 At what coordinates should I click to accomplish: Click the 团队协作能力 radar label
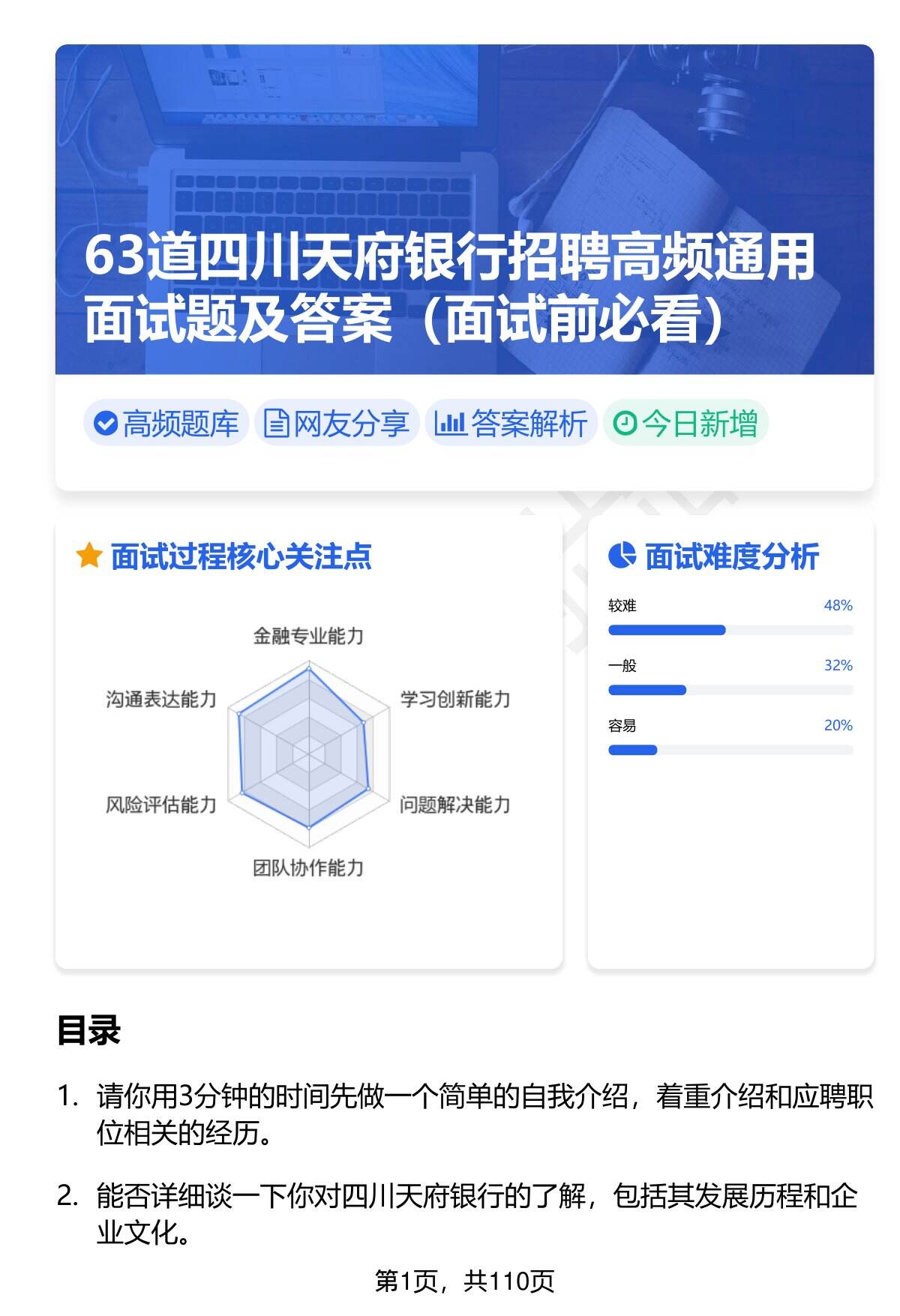click(308, 868)
